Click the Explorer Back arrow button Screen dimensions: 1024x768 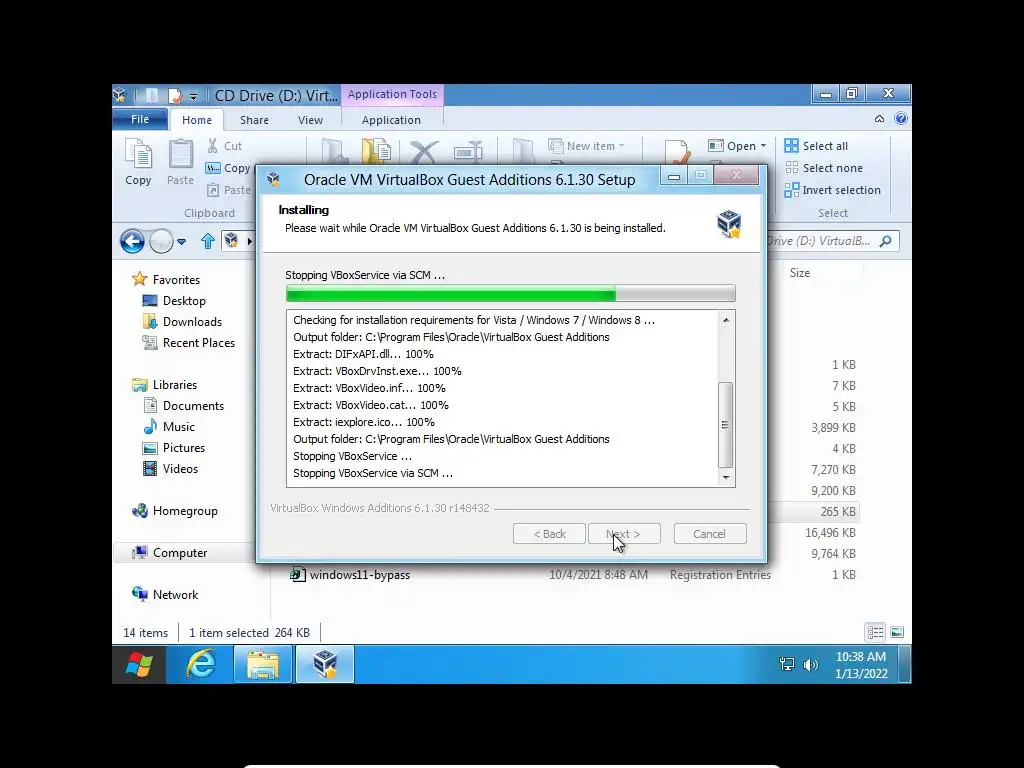click(x=132, y=242)
